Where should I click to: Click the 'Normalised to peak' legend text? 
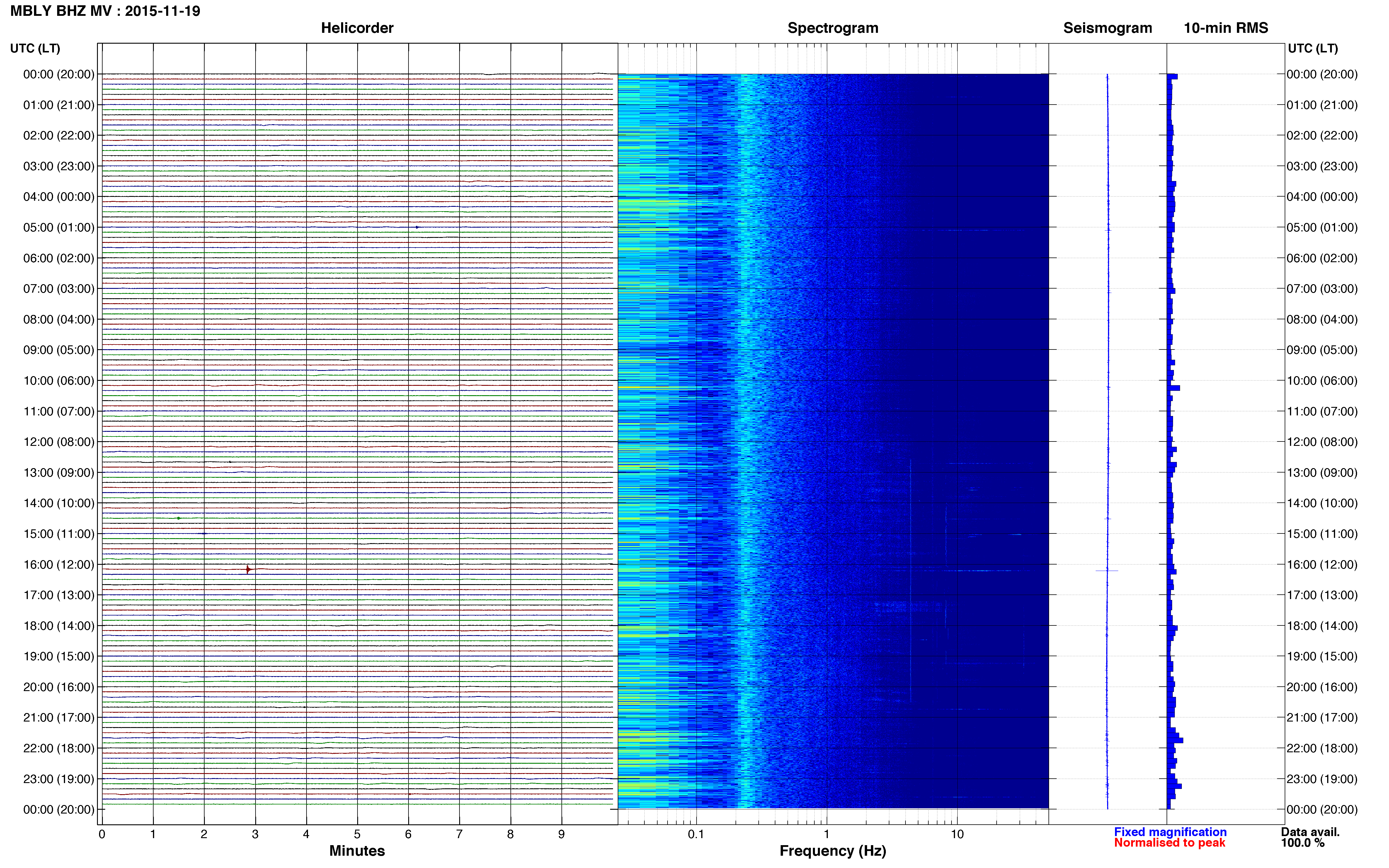pyautogui.click(x=1170, y=843)
